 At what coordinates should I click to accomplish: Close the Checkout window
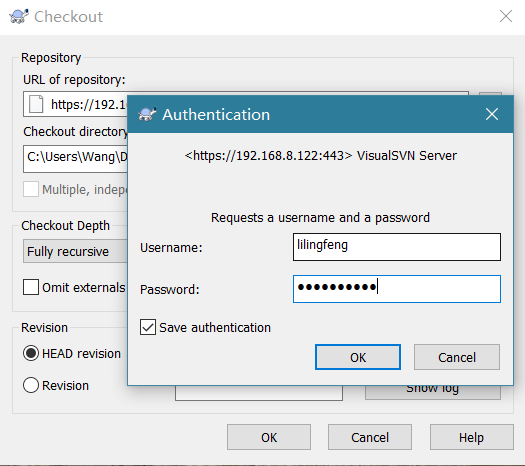pos(506,16)
